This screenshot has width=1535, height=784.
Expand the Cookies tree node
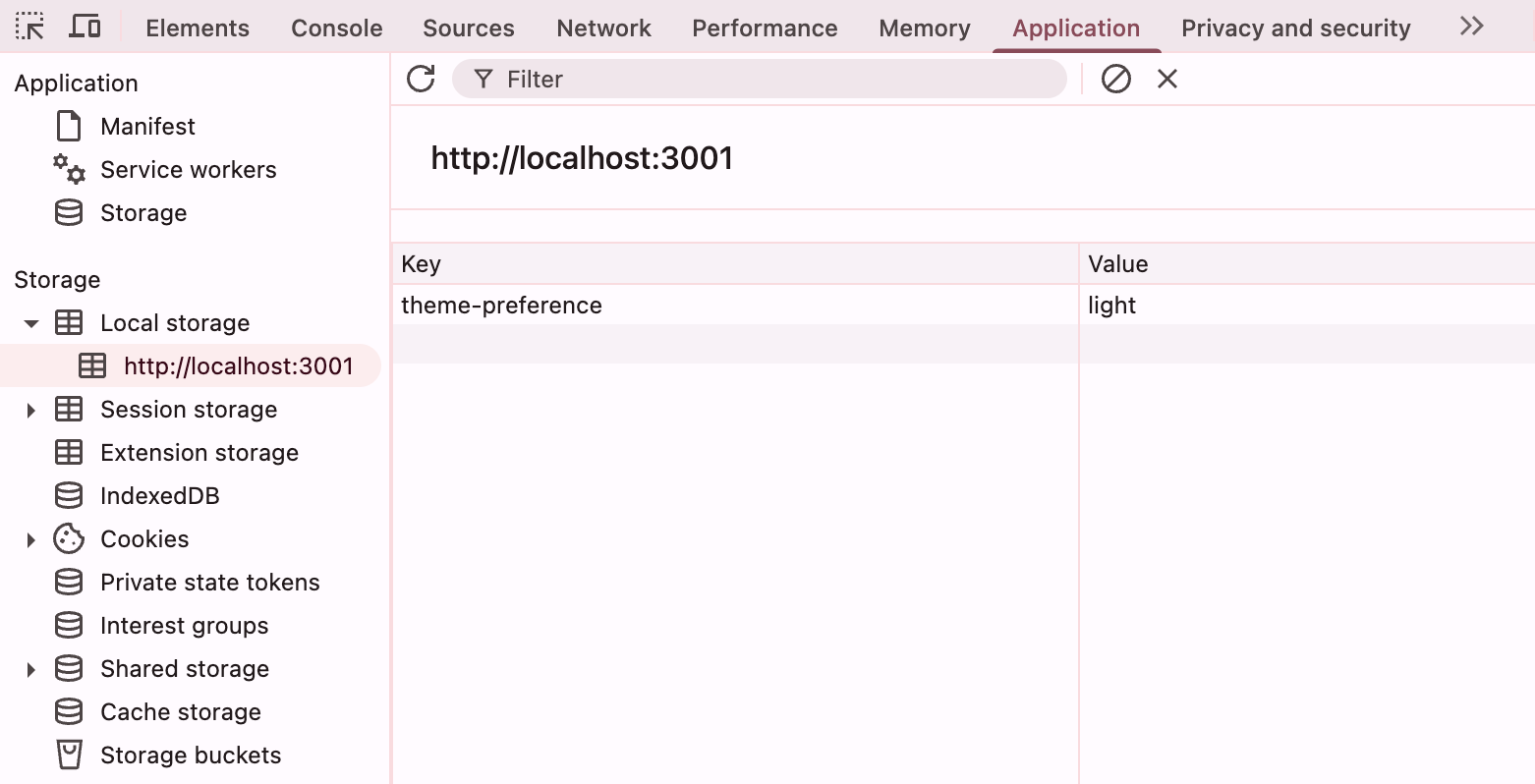[x=31, y=539]
